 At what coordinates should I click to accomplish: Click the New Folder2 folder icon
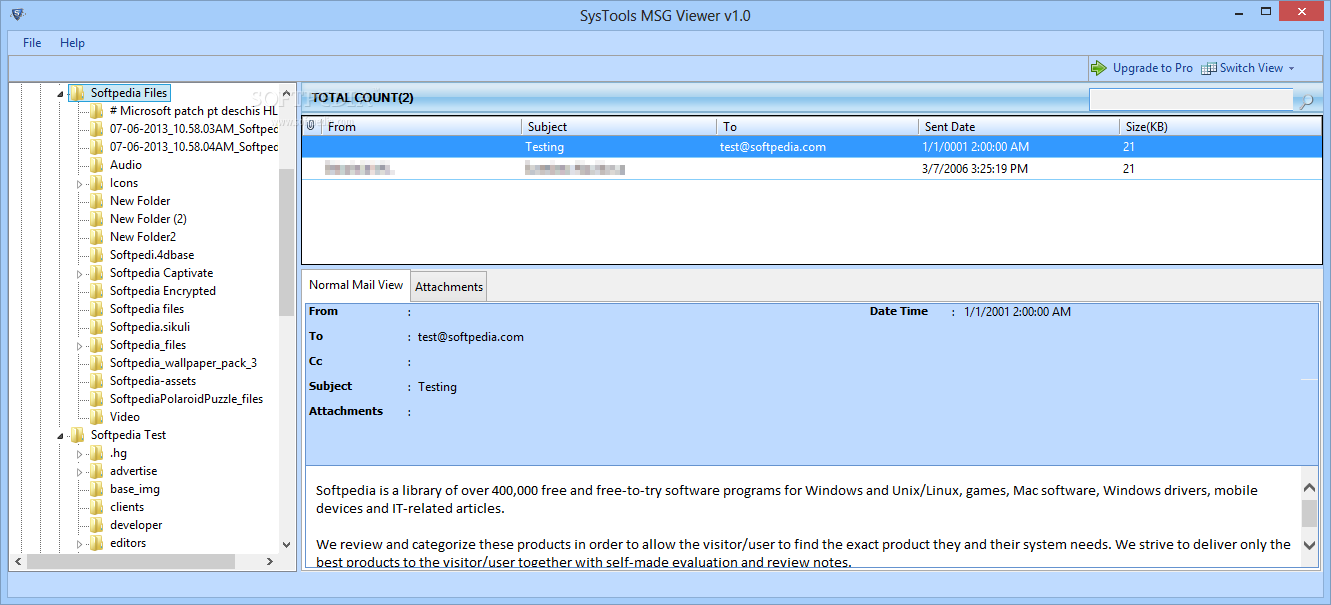coord(96,237)
